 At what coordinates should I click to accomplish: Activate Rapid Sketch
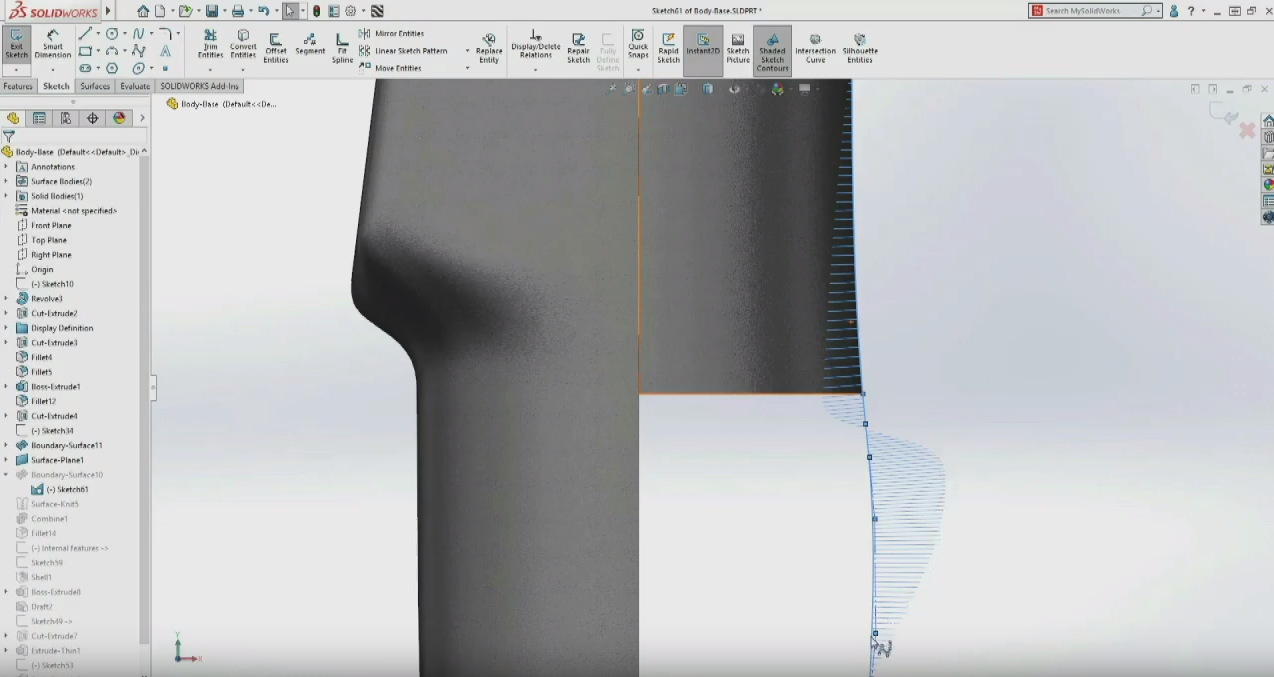click(x=668, y=47)
